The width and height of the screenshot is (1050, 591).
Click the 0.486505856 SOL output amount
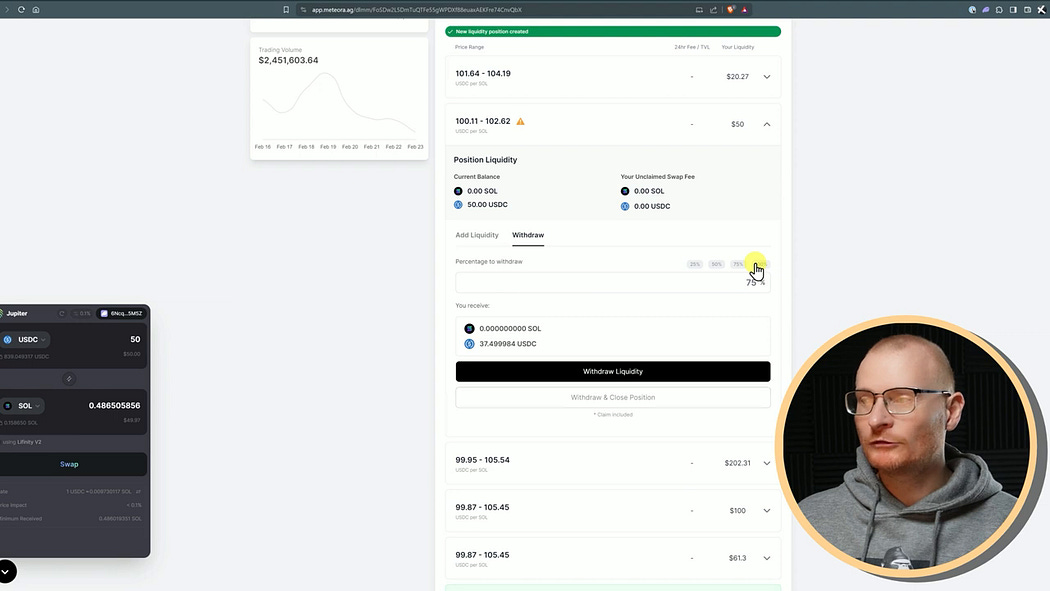(115, 406)
